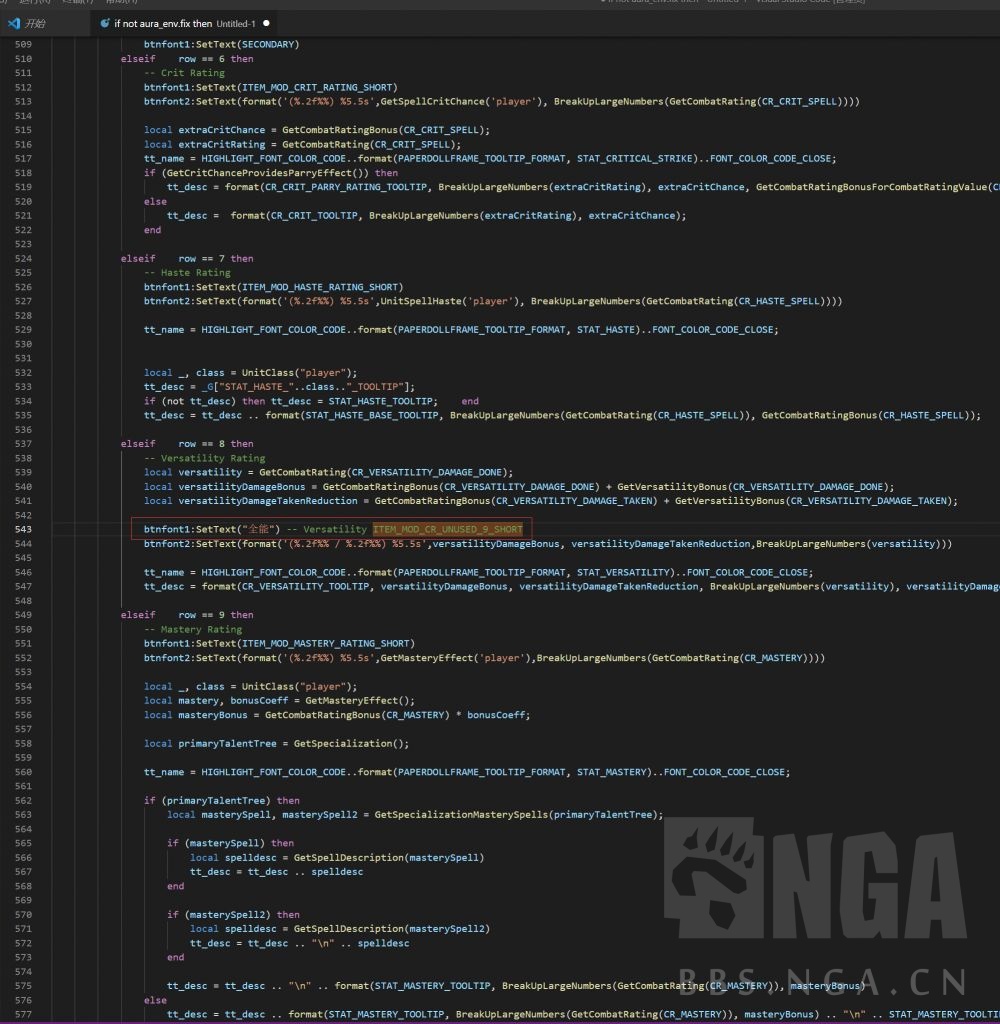Click GetSpellDescription(masterySpell2) on line 571
The width and height of the screenshot is (1000, 1024).
(392, 929)
